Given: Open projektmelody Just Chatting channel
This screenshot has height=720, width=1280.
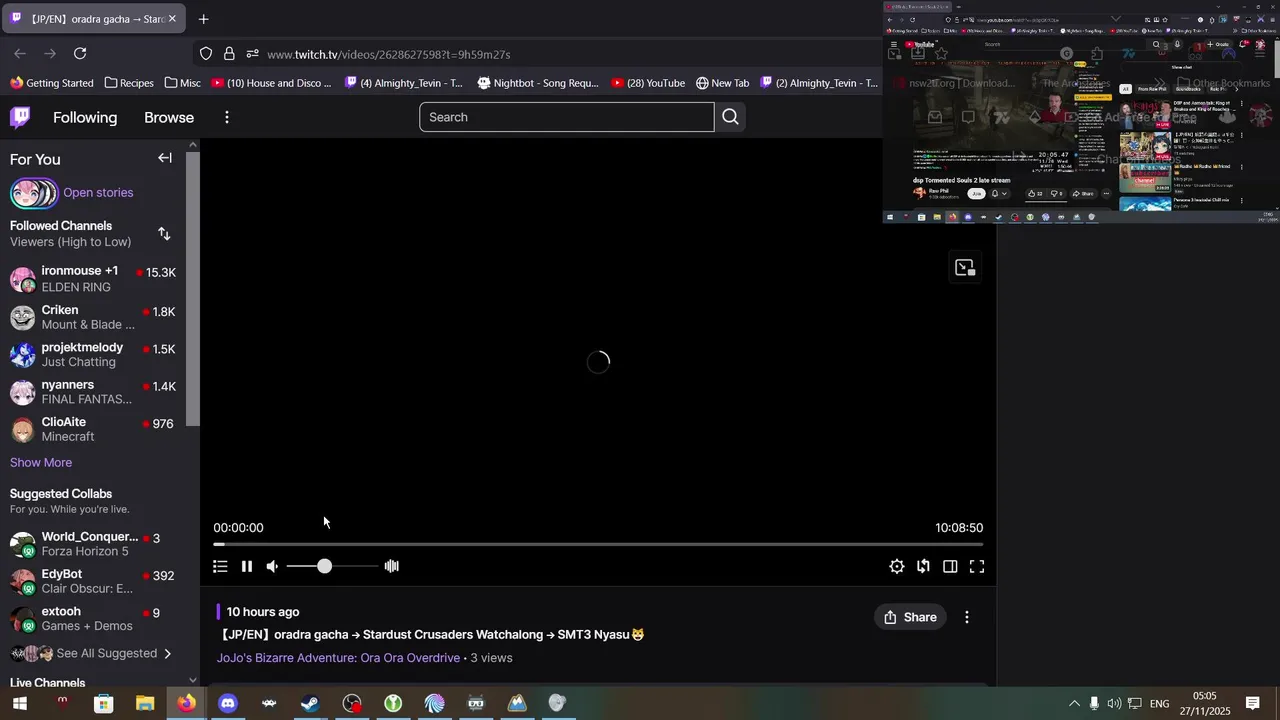Looking at the screenshot, I should click(93, 354).
